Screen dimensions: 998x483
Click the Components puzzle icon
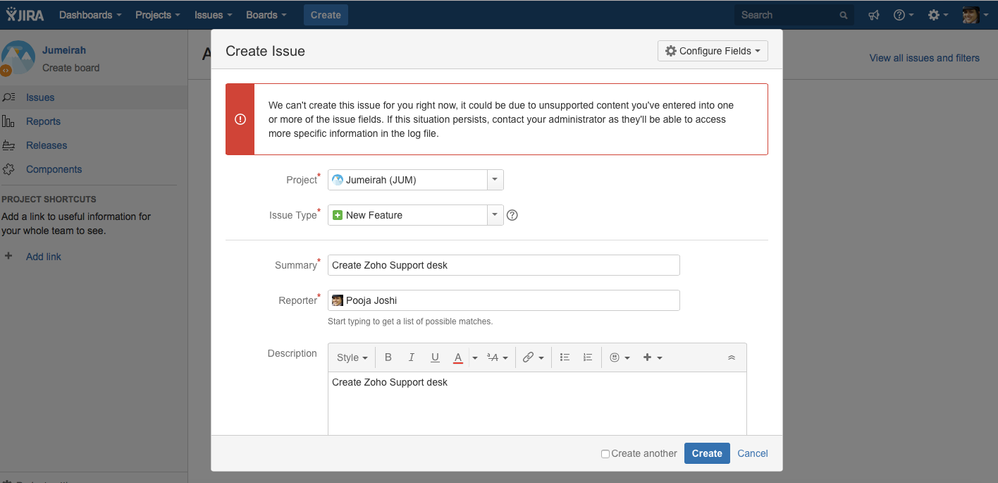(9, 169)
